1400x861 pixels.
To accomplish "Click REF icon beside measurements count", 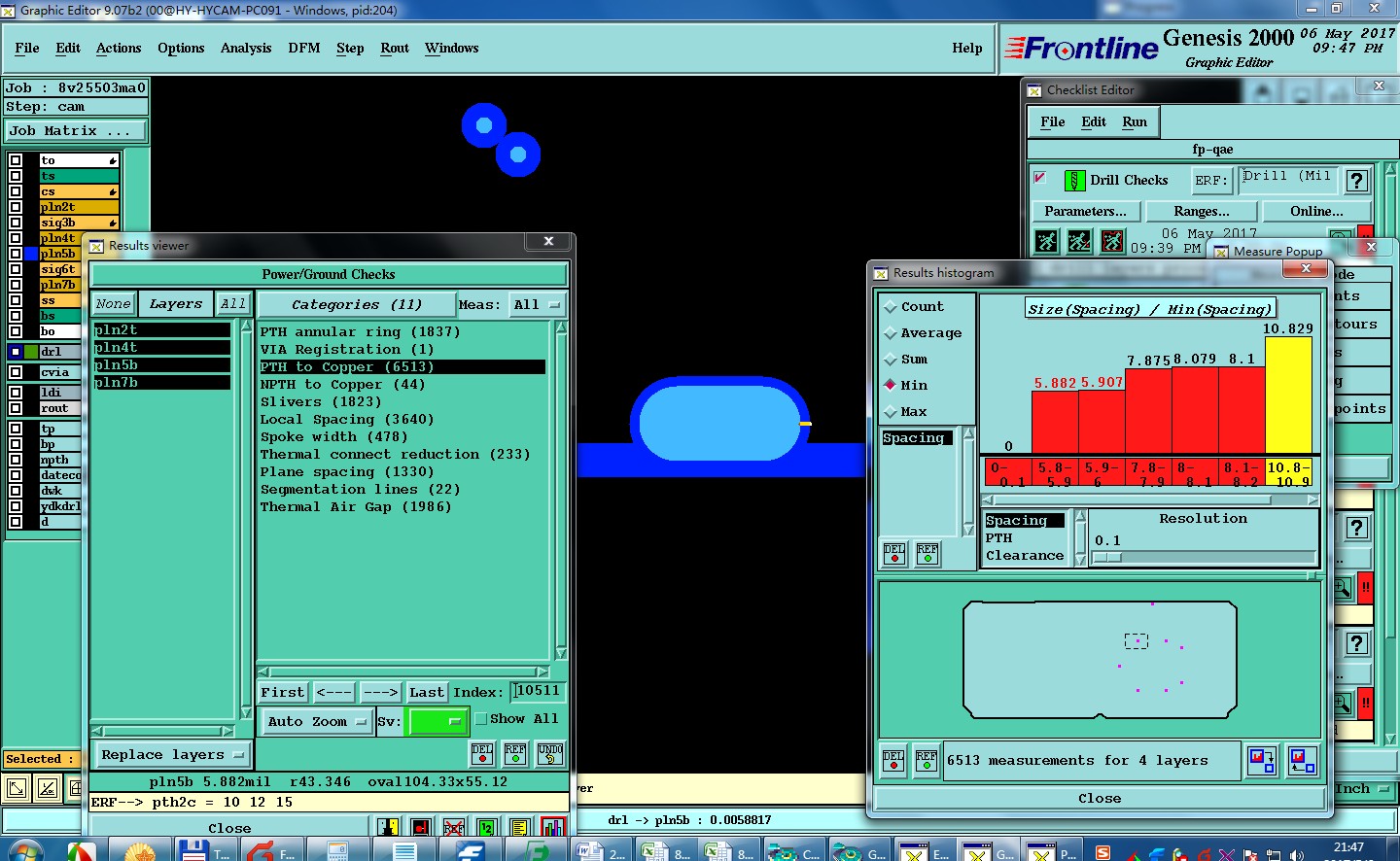I will pyautogui.click(x=927, y=760).
